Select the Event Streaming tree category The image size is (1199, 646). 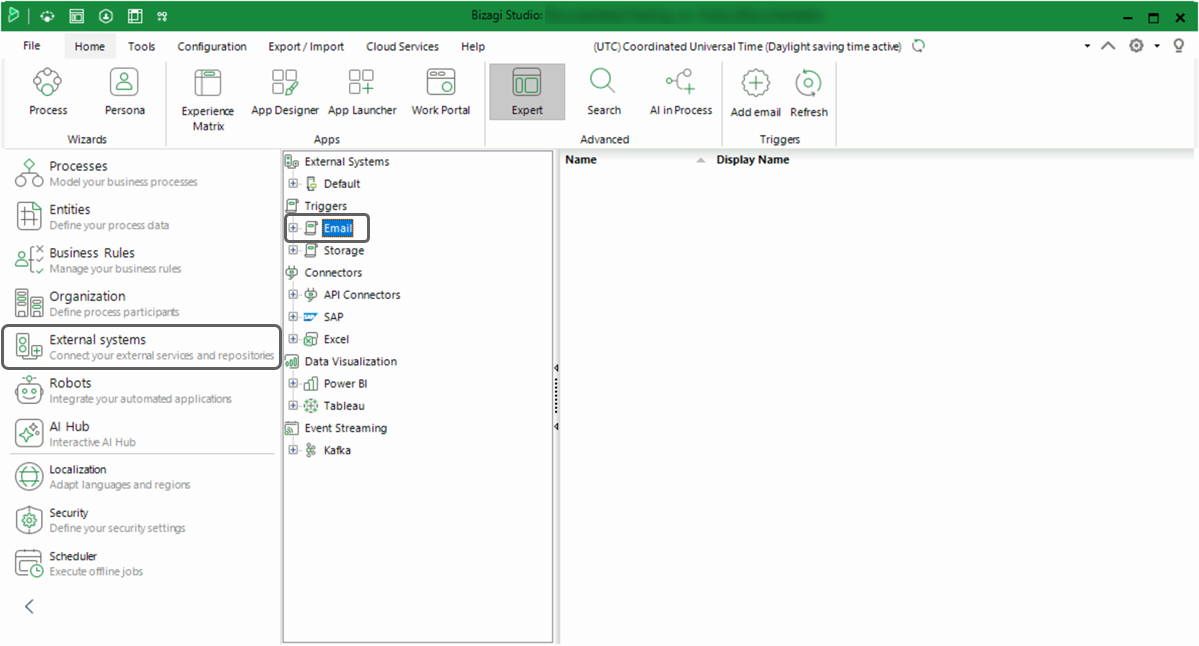(346, 427)
